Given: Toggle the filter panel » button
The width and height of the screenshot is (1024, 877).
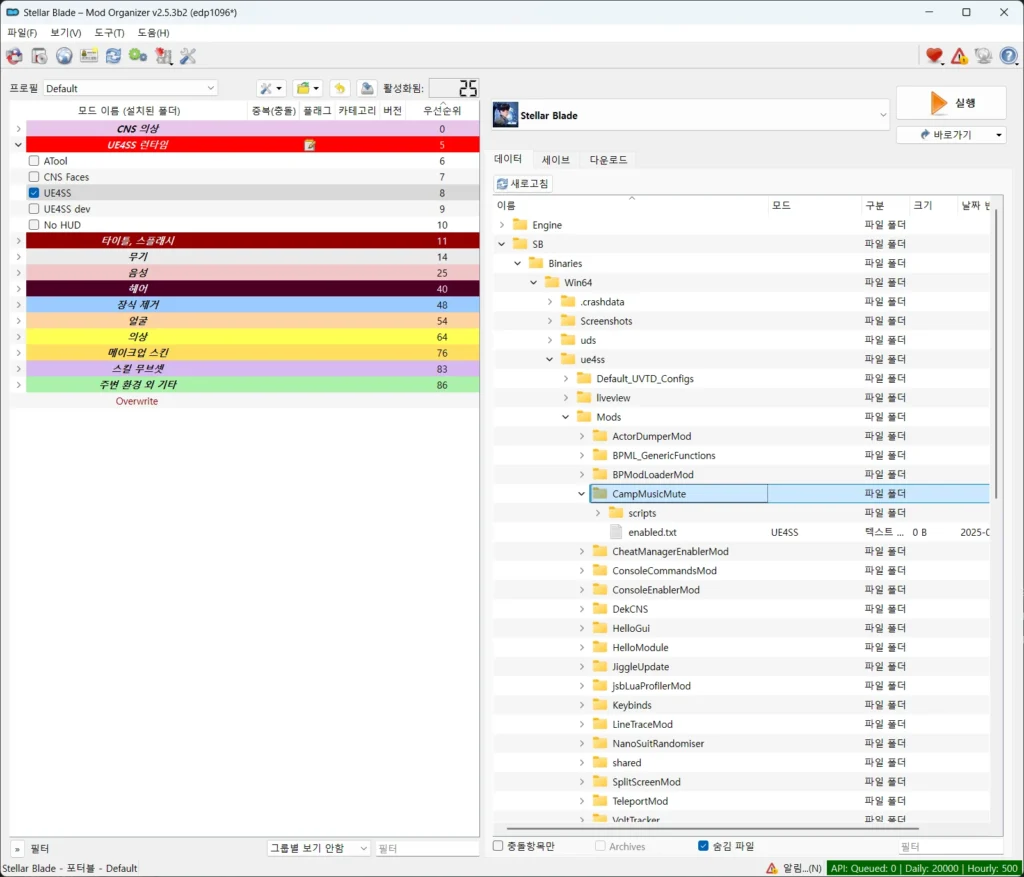Looking at the screenshot, I should click(x=18, y=849).
